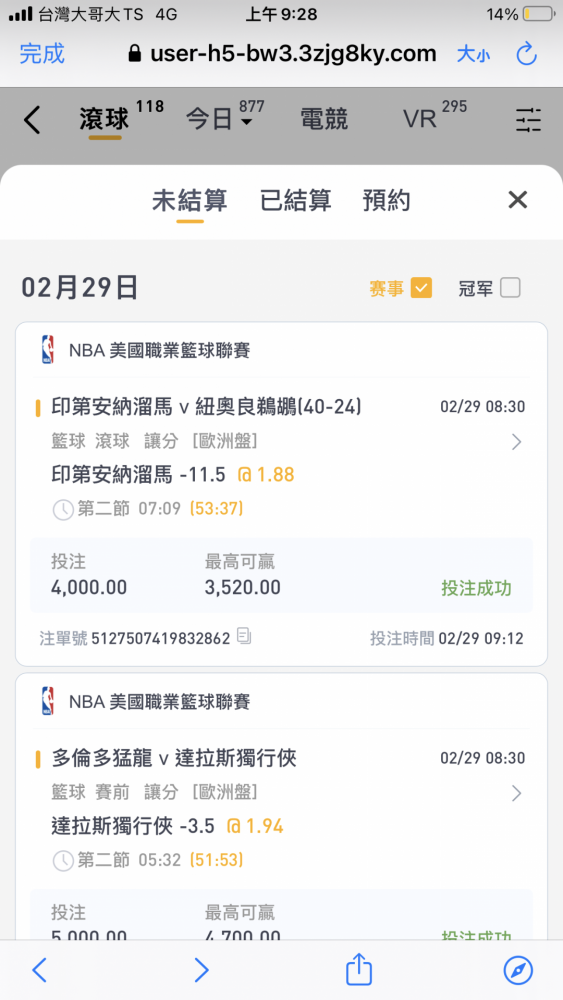This screenshot has height=1000, width=563.
Task: Copy bet slip number 5127507419832862
Action: point(244,636)
